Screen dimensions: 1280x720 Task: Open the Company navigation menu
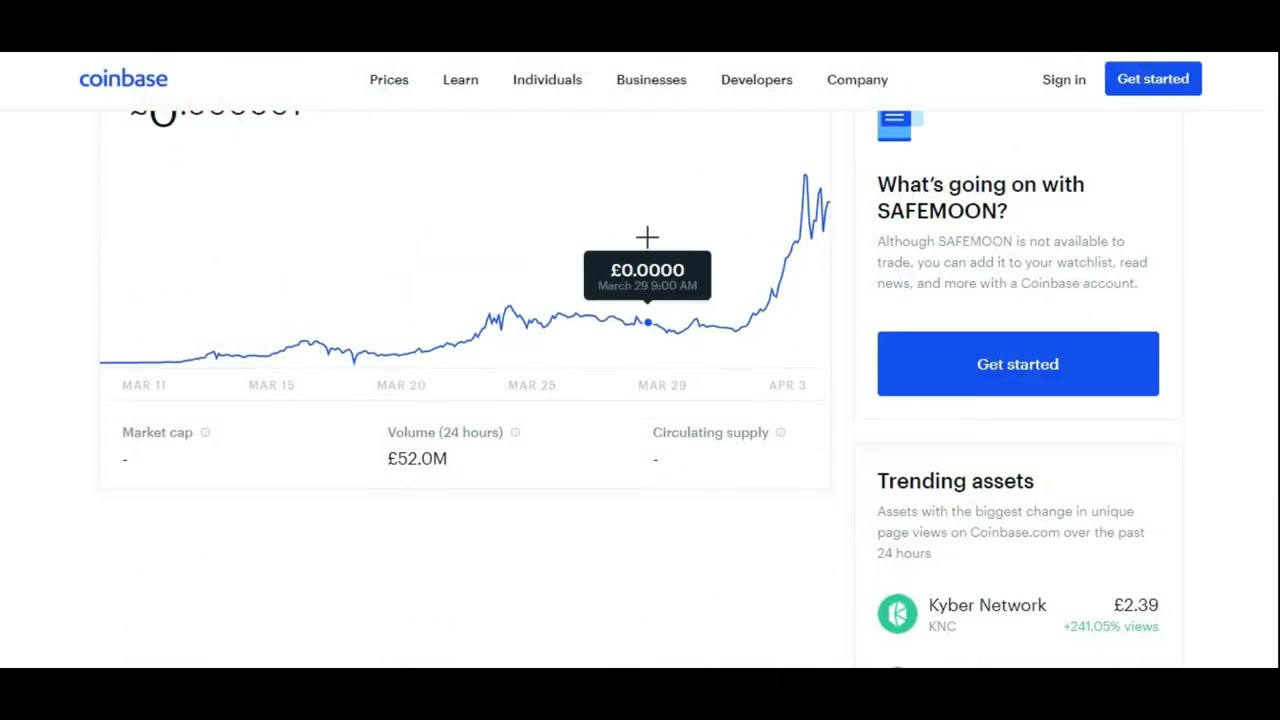coord(857,80)
